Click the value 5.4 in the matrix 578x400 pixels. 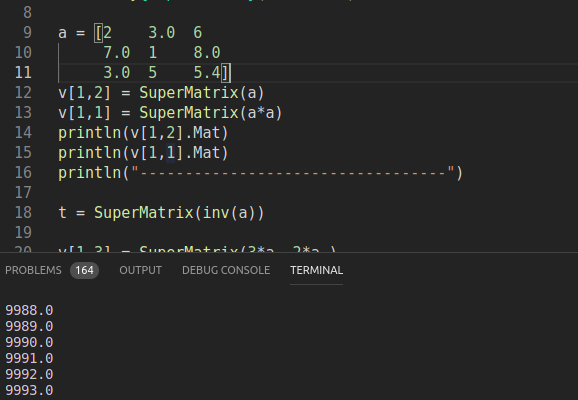click(207, 73)
